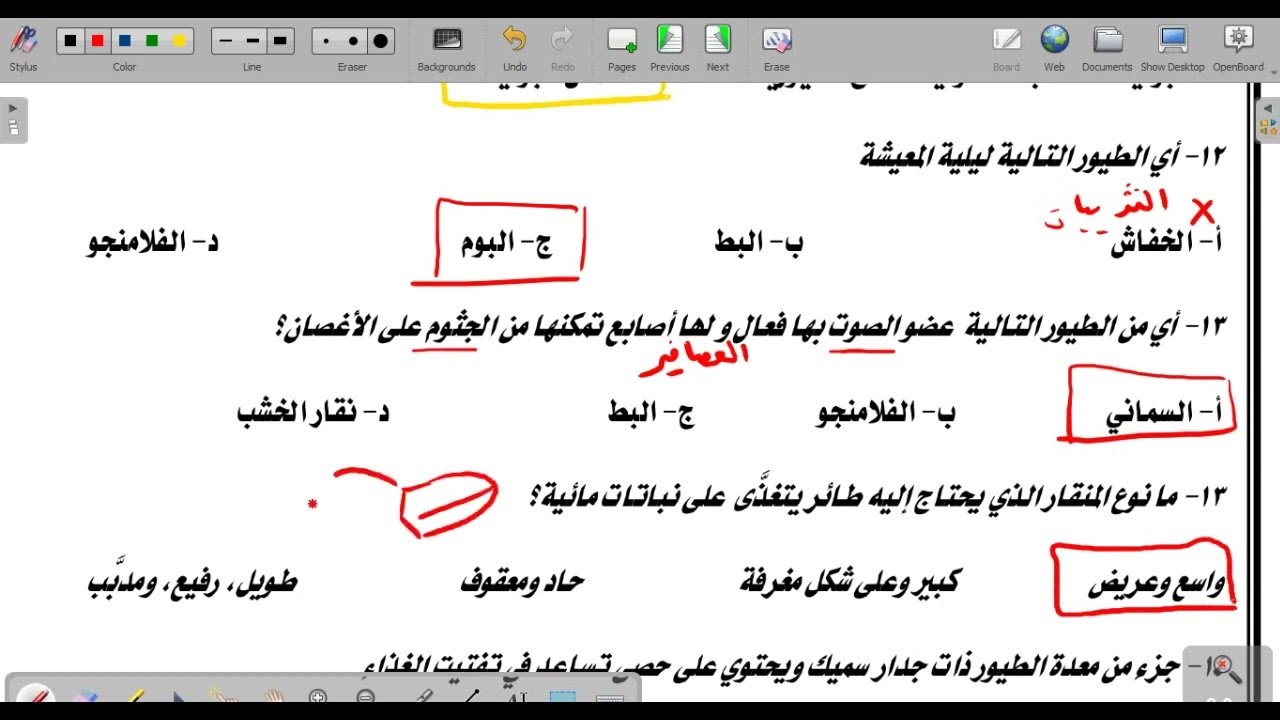The height and width of the screenshot is (720, 1280).
Task: Select the eraser in bottom palette
Action: click(x=86, y=697)
